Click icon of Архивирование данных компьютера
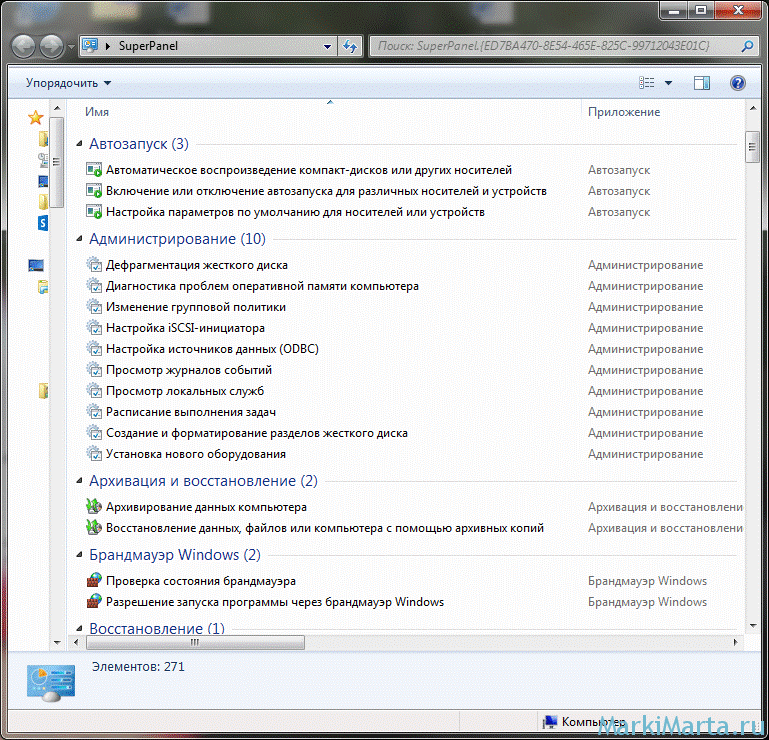The width and height of the screenshot is (769, 740). [94, 507]
